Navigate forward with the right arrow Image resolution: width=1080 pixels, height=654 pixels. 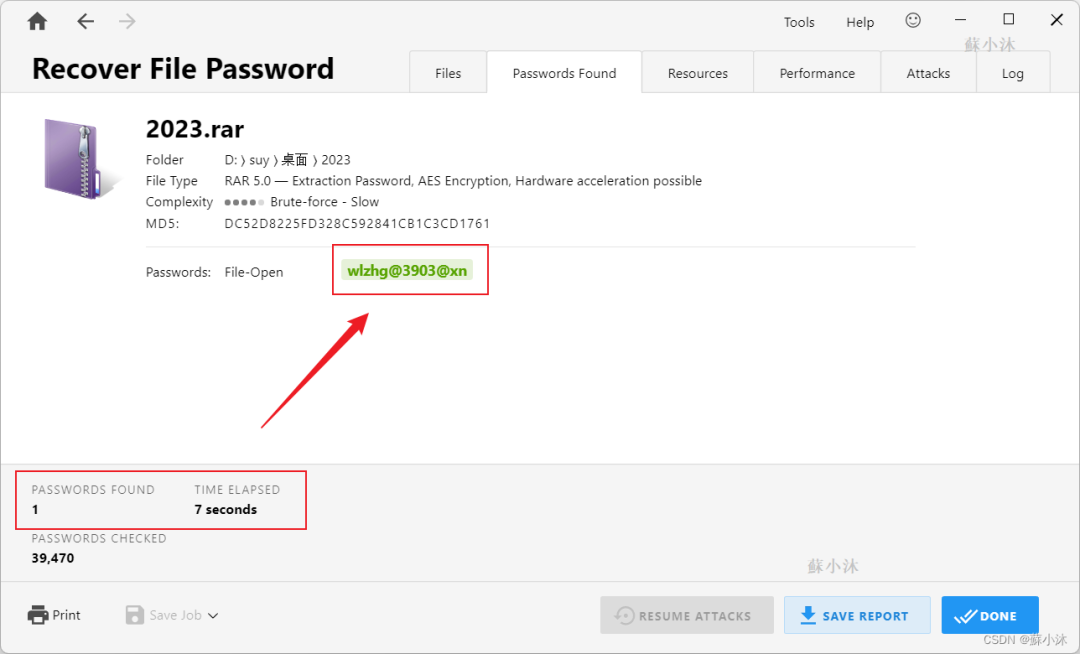pos(127,22)
